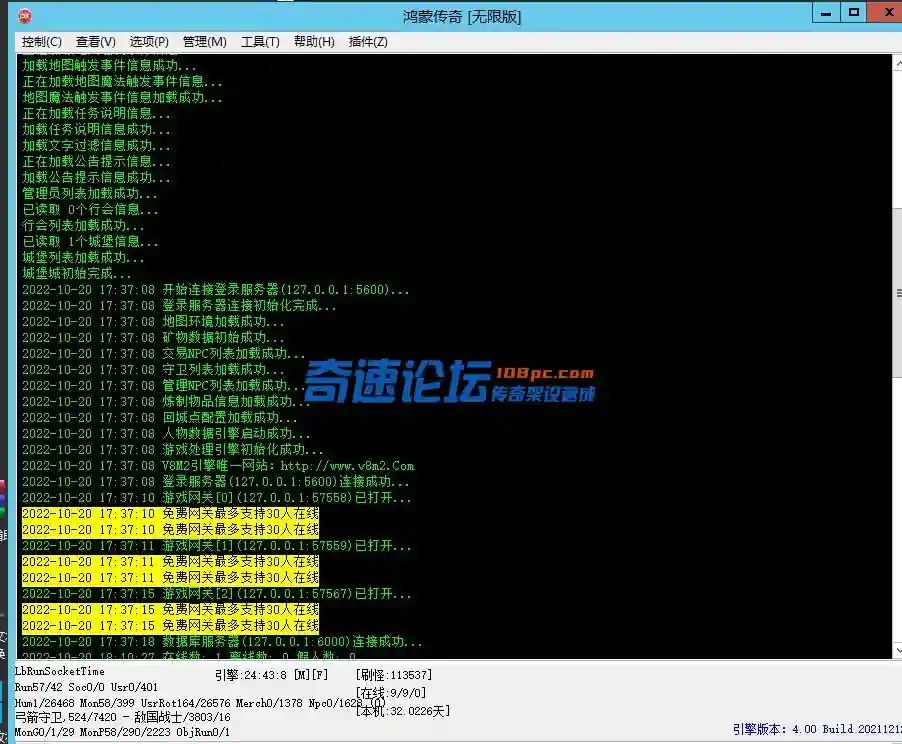The image size is (902, 744).
Task: Select log line 加载文字过滤信息成功
Action: coord(96,146)
